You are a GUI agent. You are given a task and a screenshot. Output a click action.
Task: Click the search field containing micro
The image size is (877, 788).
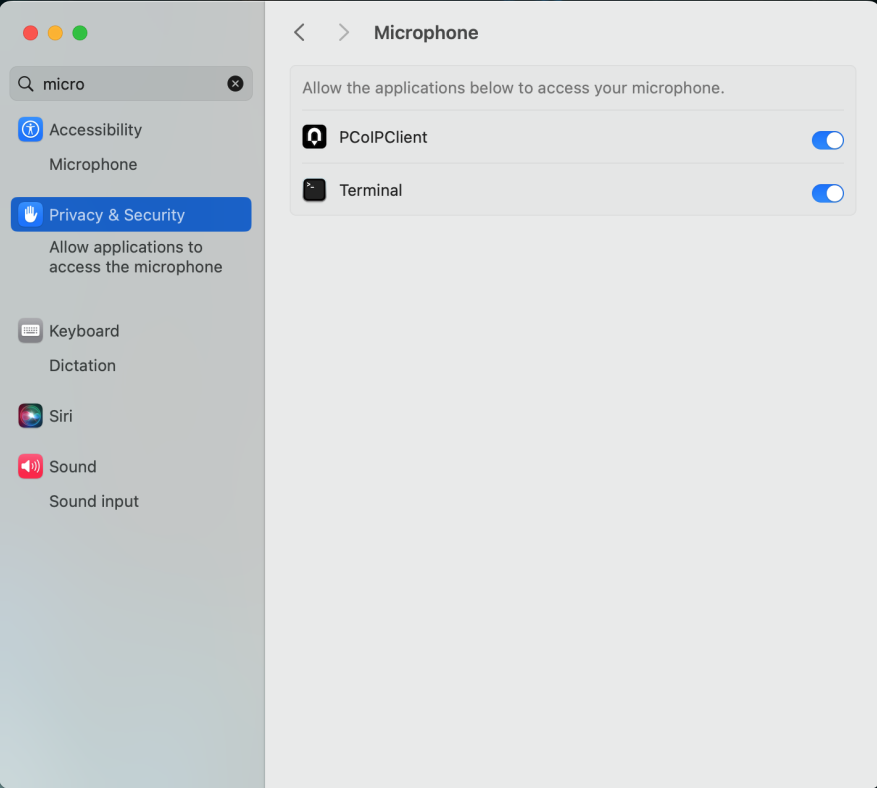pos(131,84)
